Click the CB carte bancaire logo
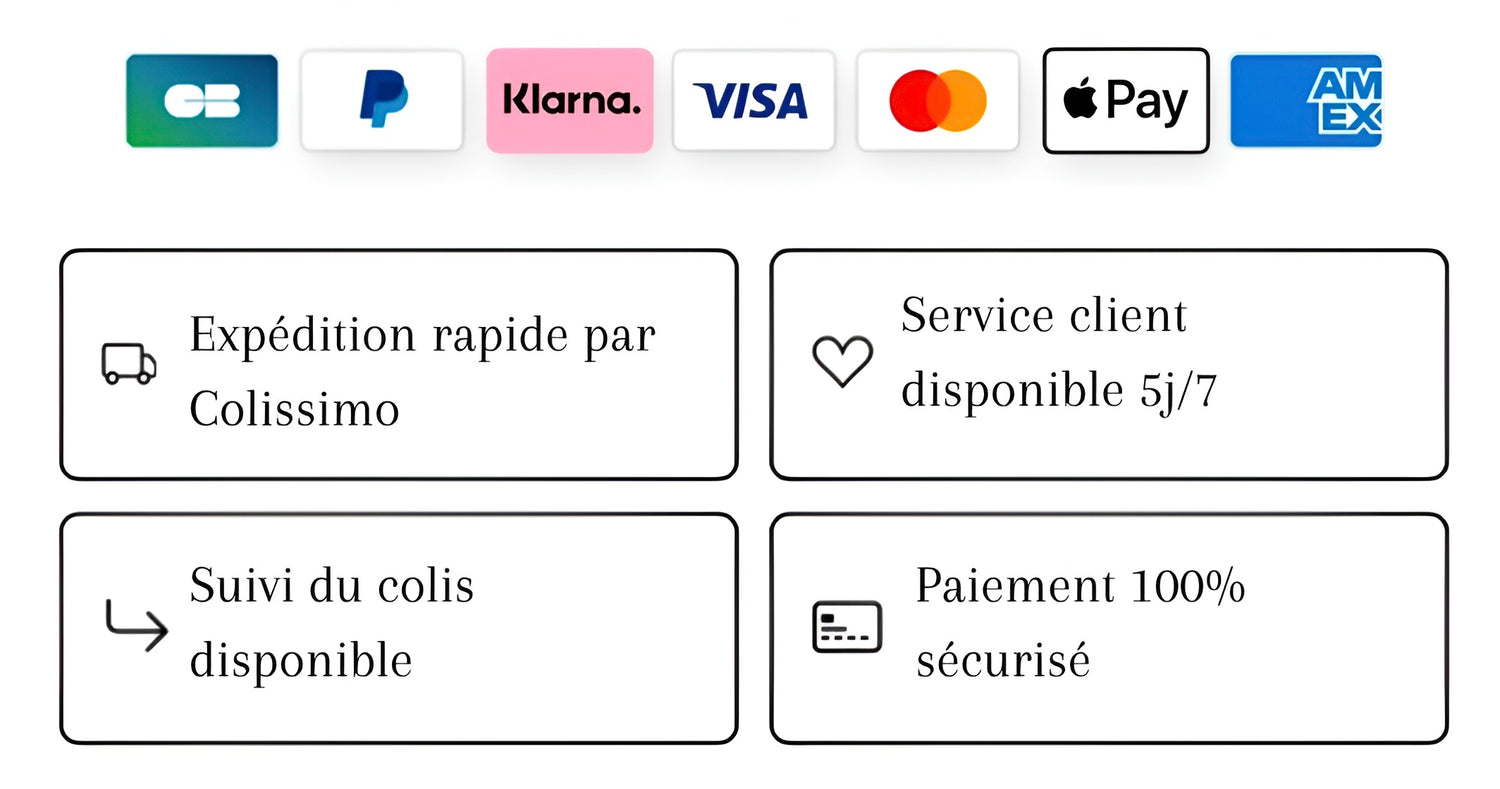The image size is (1500, 789). [x=202, y=101]
